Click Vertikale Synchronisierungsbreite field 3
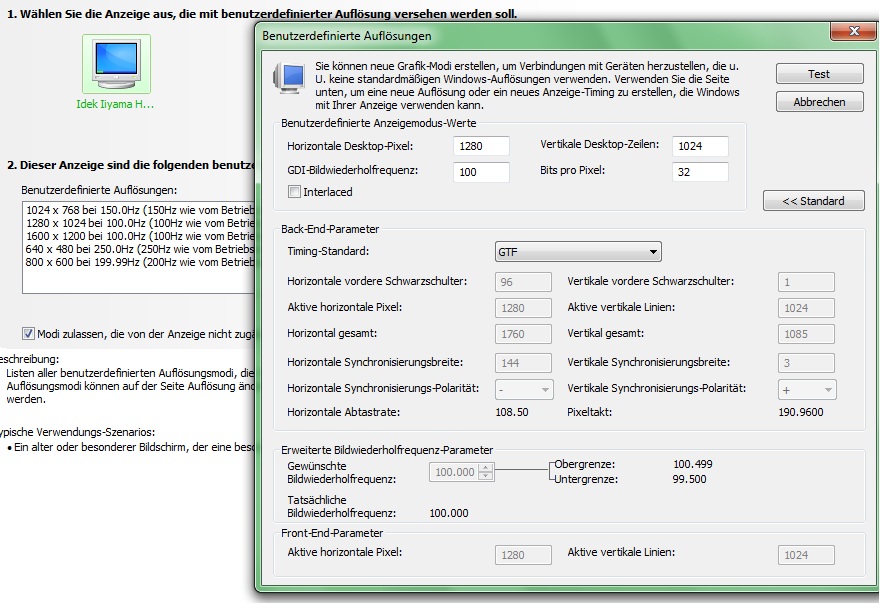This screenshot has height=614, width=880. [x=806, y=363]
